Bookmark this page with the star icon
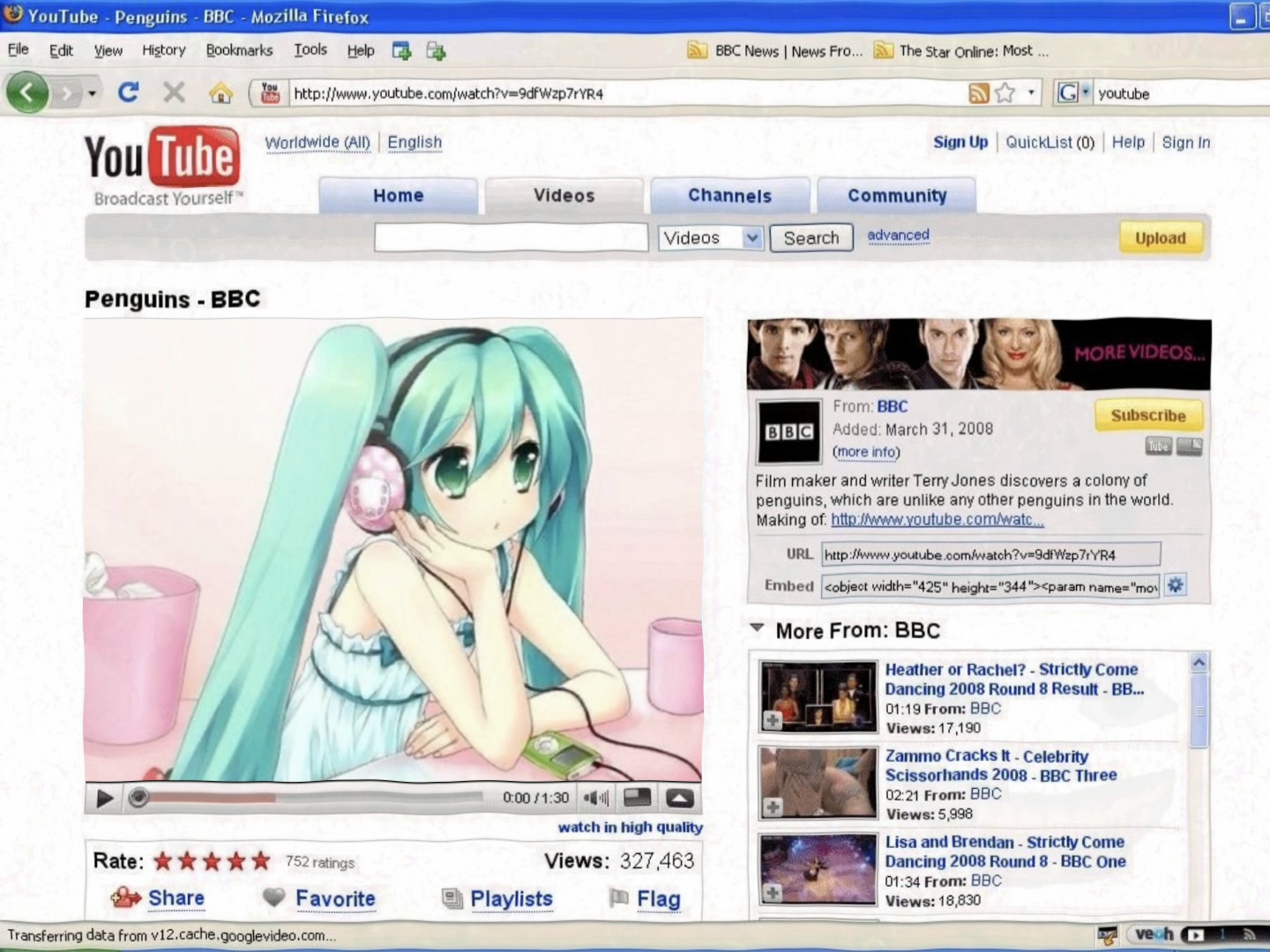 click(x=1005, y=92)
